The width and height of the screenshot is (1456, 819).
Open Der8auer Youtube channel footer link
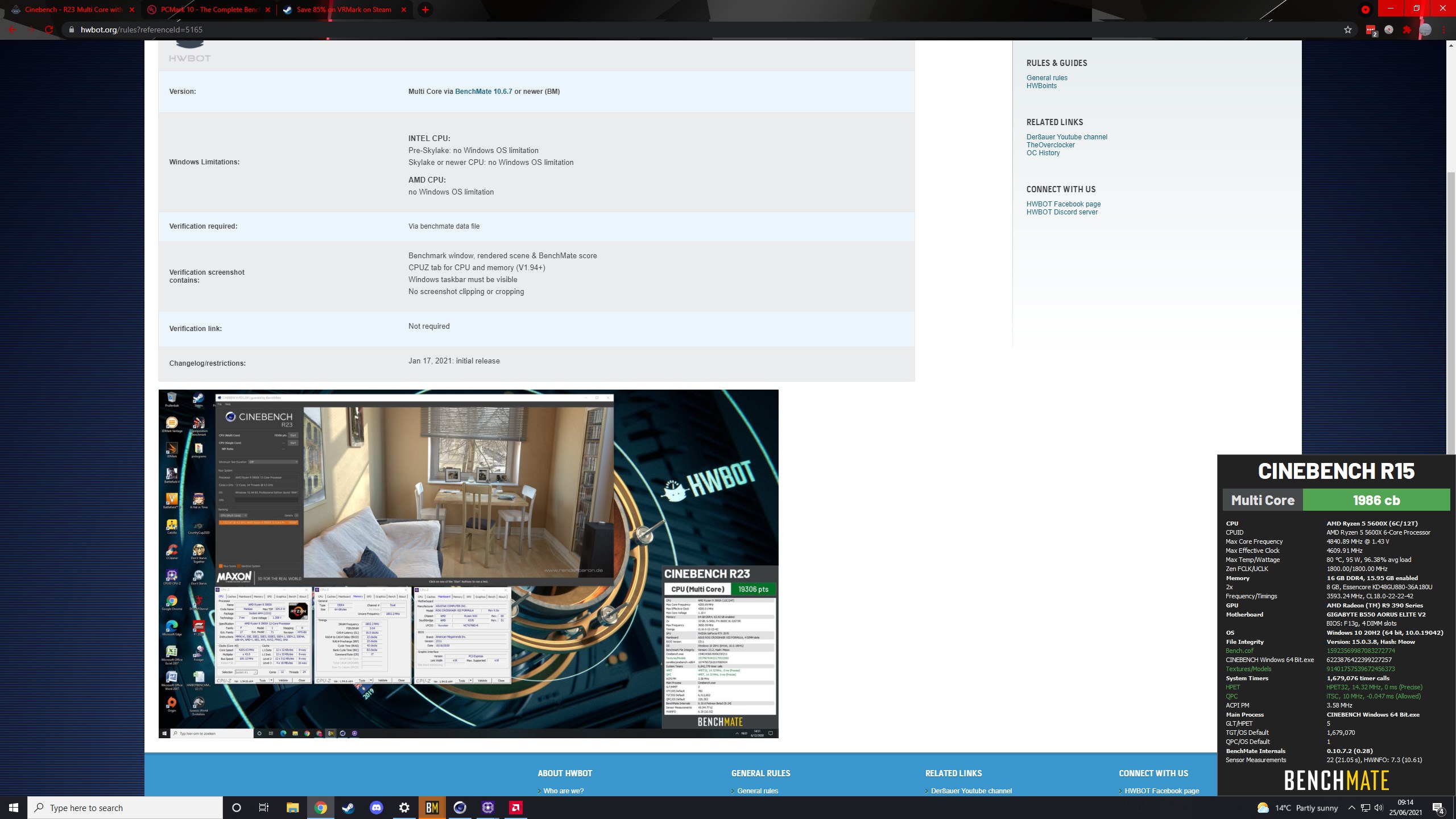click(x=971, y=791)
